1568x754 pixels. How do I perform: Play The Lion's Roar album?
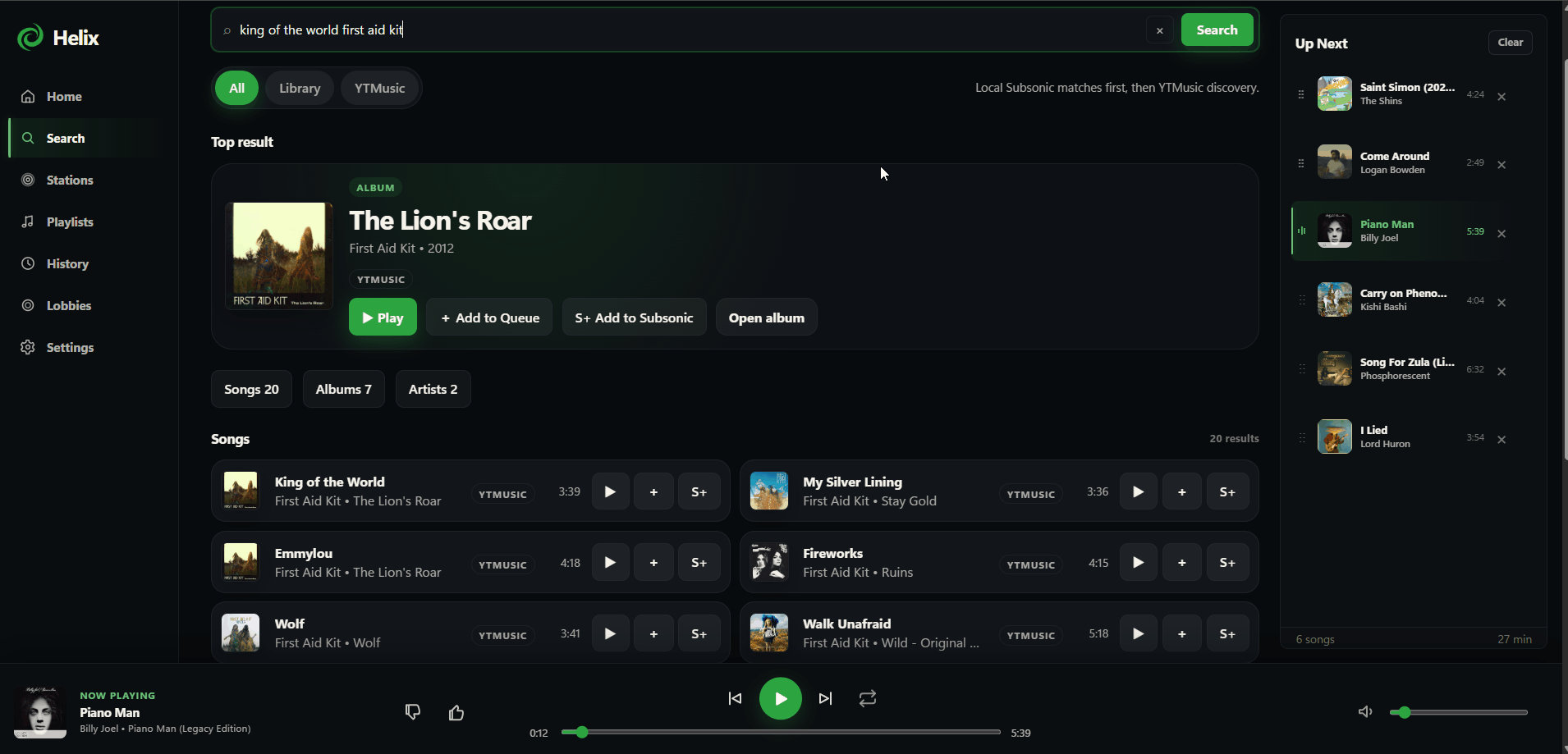[383, 318]
